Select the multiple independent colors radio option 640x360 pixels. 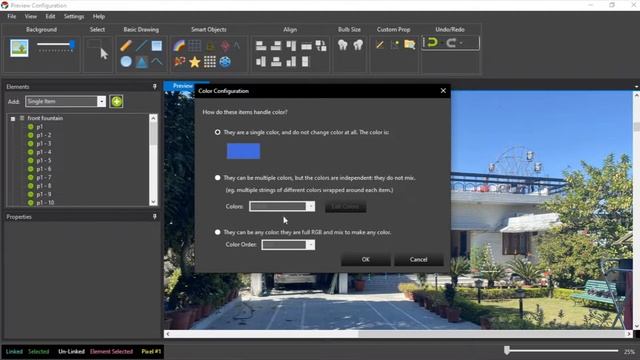point(218,178)
